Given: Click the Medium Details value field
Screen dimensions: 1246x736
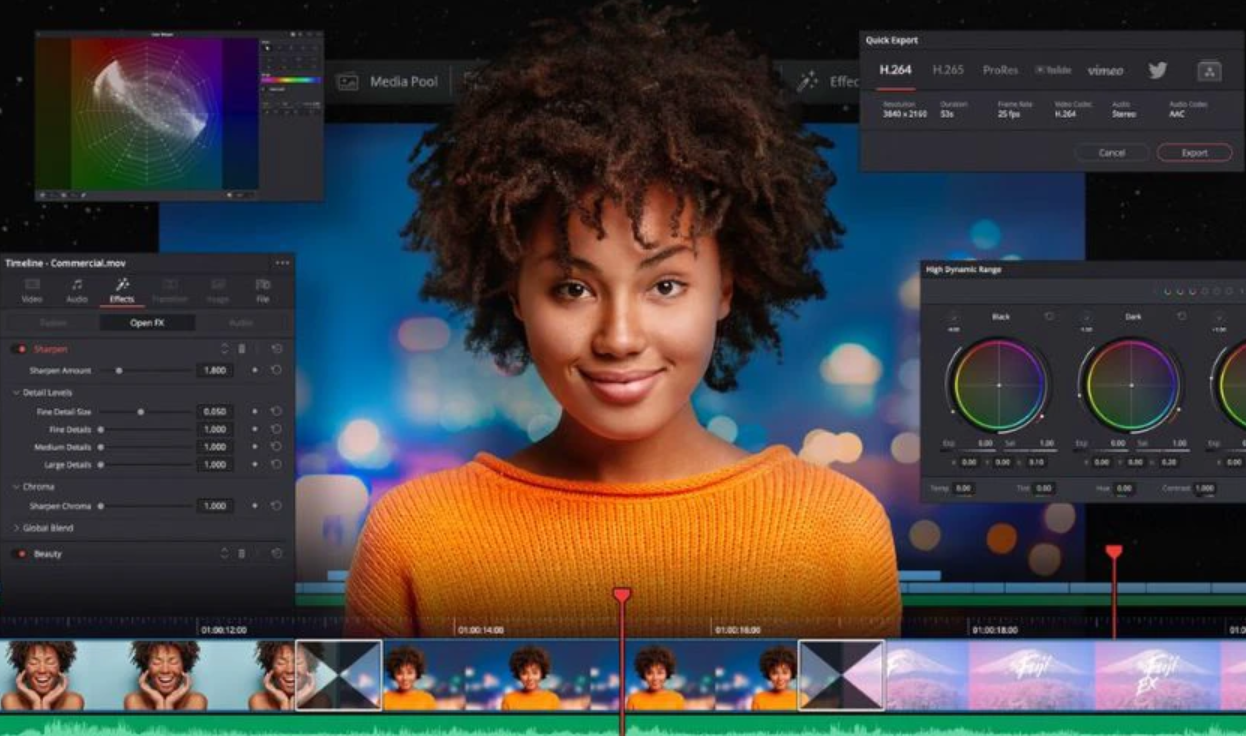Looking at the screenshot, I should [x=215, y=447].
